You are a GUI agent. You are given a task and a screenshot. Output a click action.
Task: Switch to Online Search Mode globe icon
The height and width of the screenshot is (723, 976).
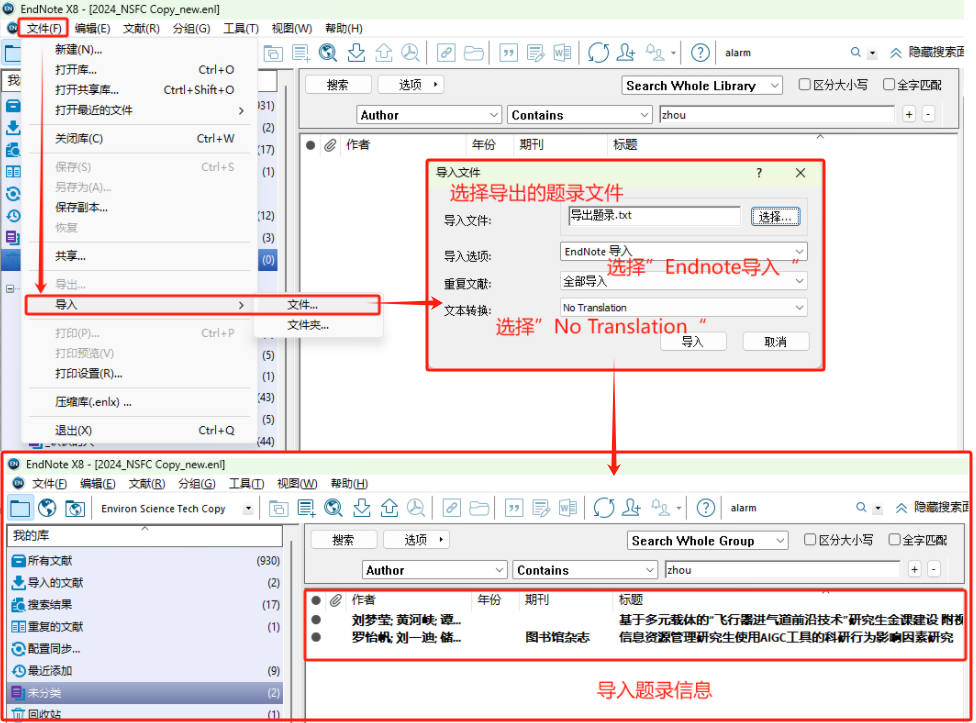pyautogui.click(x=47, y=508)
